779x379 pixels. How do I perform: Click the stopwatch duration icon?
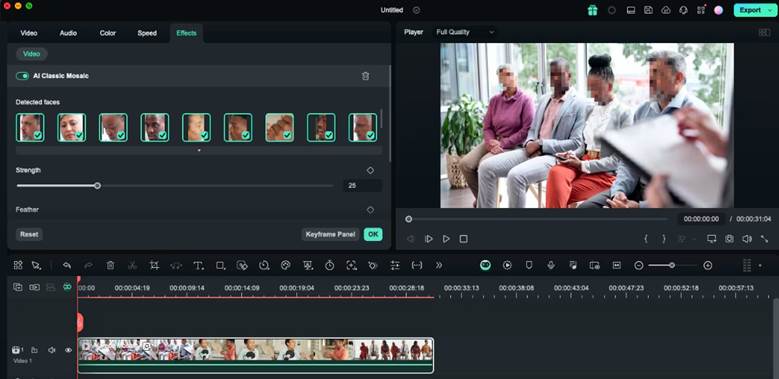329,265
